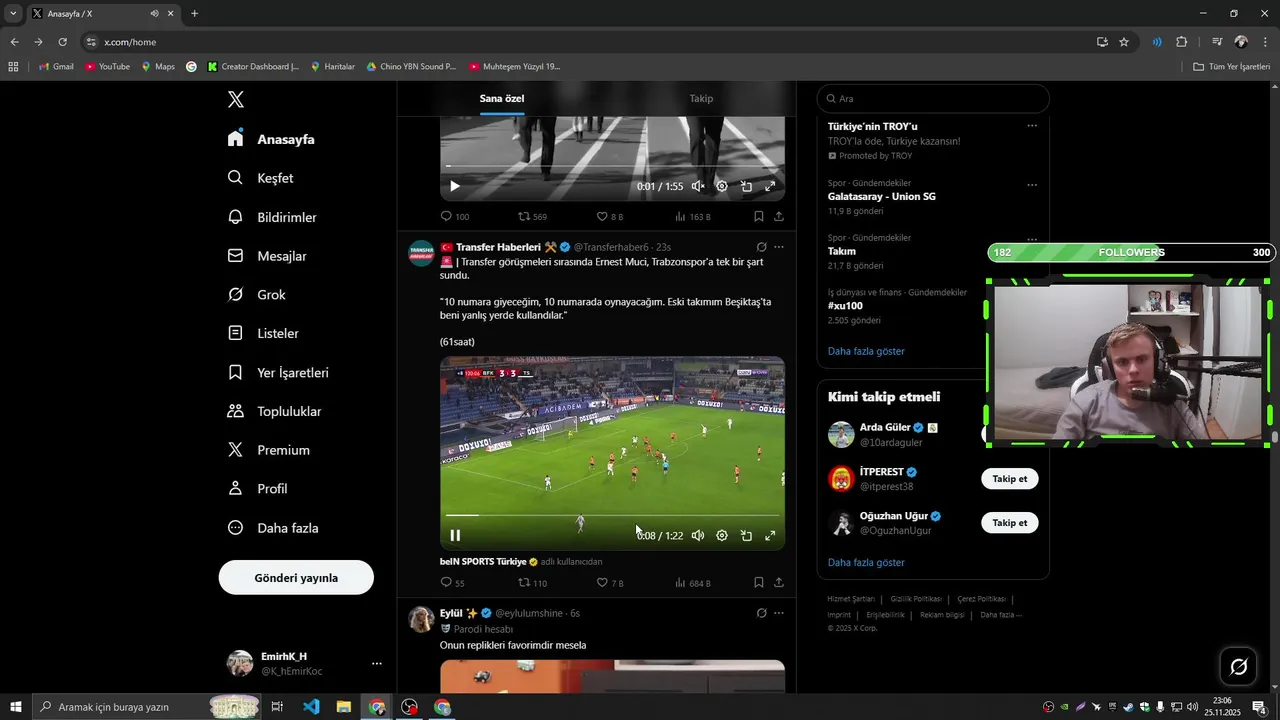Open Yer İşaretleri bookmarks
The width and height of the screenshot is (1280, 720).
pyautogui.click(x=278, y=372)
